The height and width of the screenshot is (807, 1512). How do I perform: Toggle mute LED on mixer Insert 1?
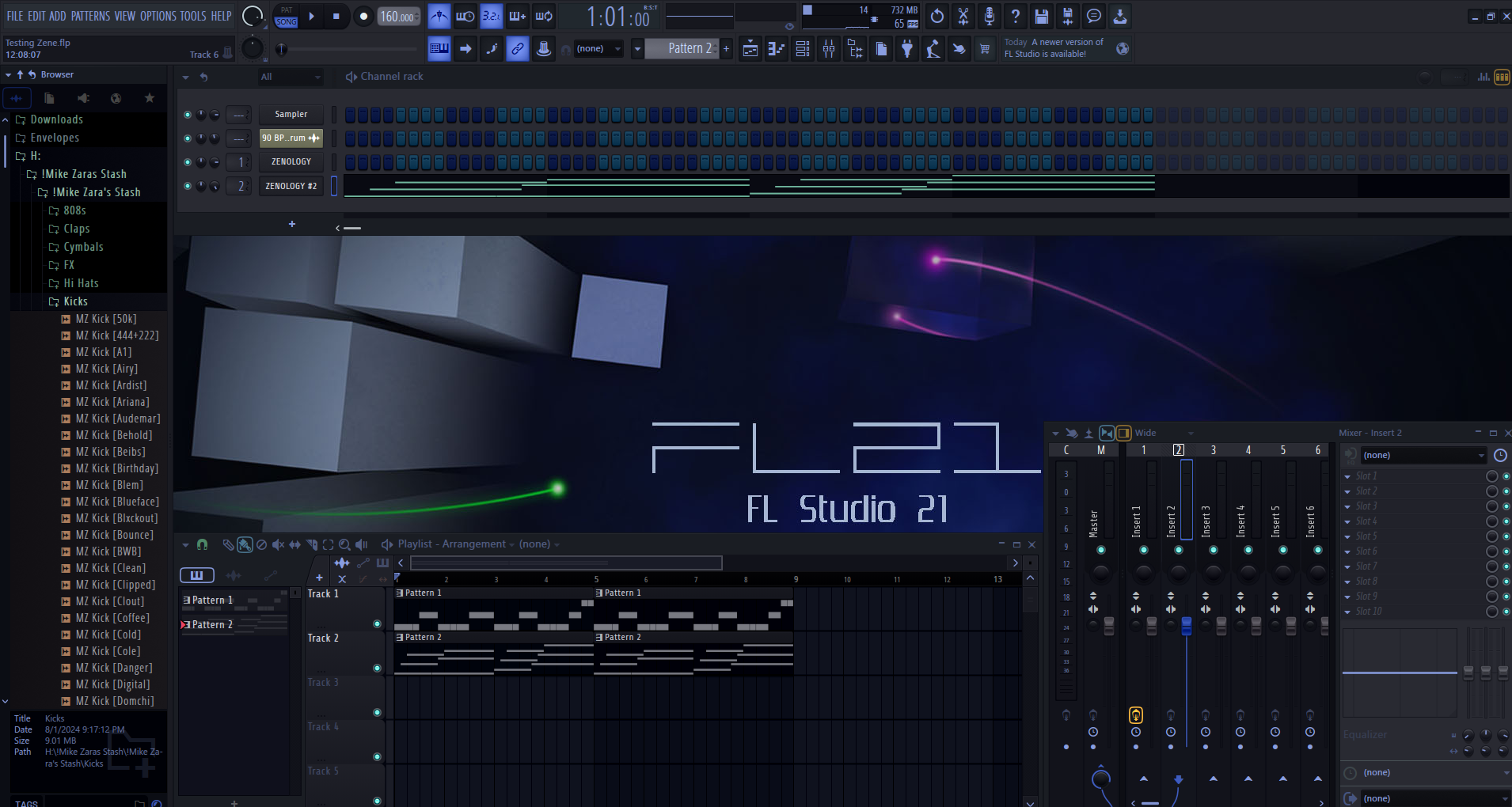1144,550
